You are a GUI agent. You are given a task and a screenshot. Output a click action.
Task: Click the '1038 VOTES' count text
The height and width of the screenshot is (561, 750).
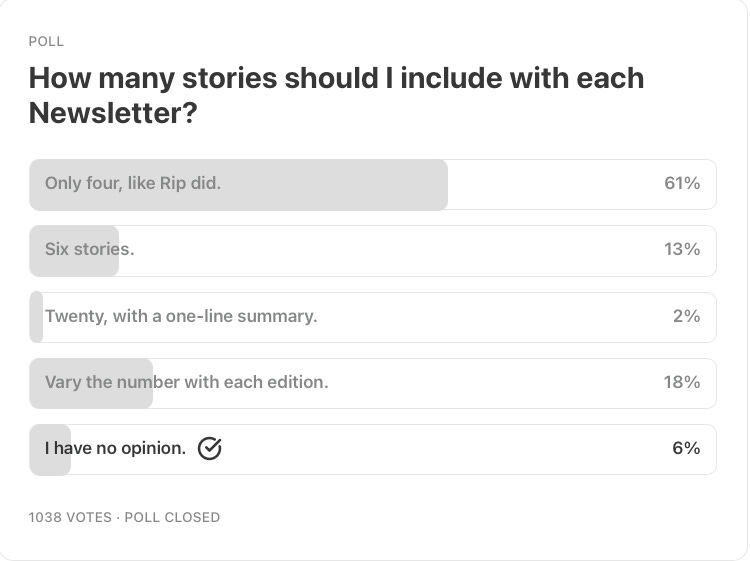(70, 517)
